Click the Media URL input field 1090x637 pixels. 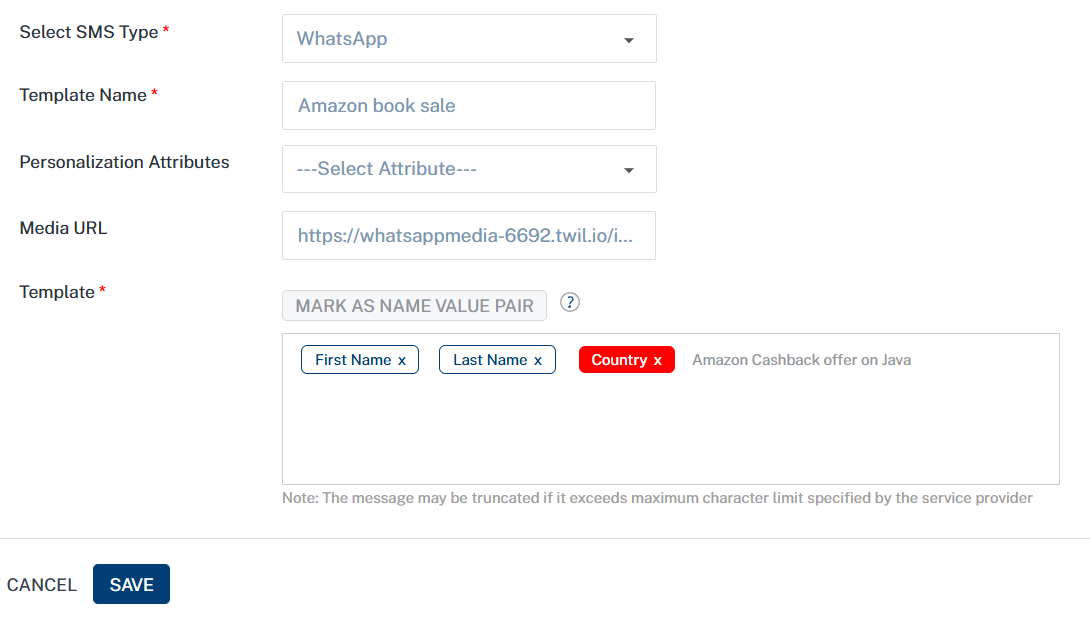(468, 236)
